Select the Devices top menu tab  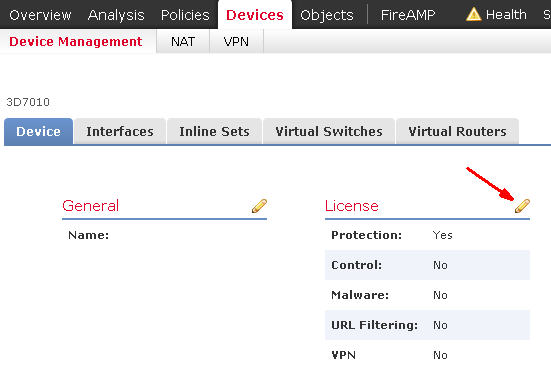coord(255,15)
